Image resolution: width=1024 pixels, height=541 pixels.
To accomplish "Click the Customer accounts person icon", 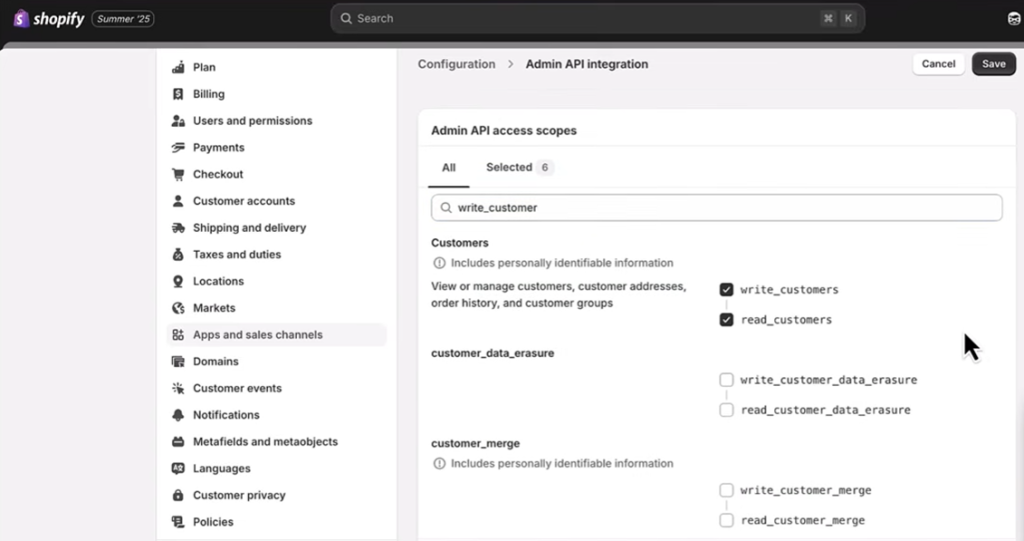I will (178, 201).
